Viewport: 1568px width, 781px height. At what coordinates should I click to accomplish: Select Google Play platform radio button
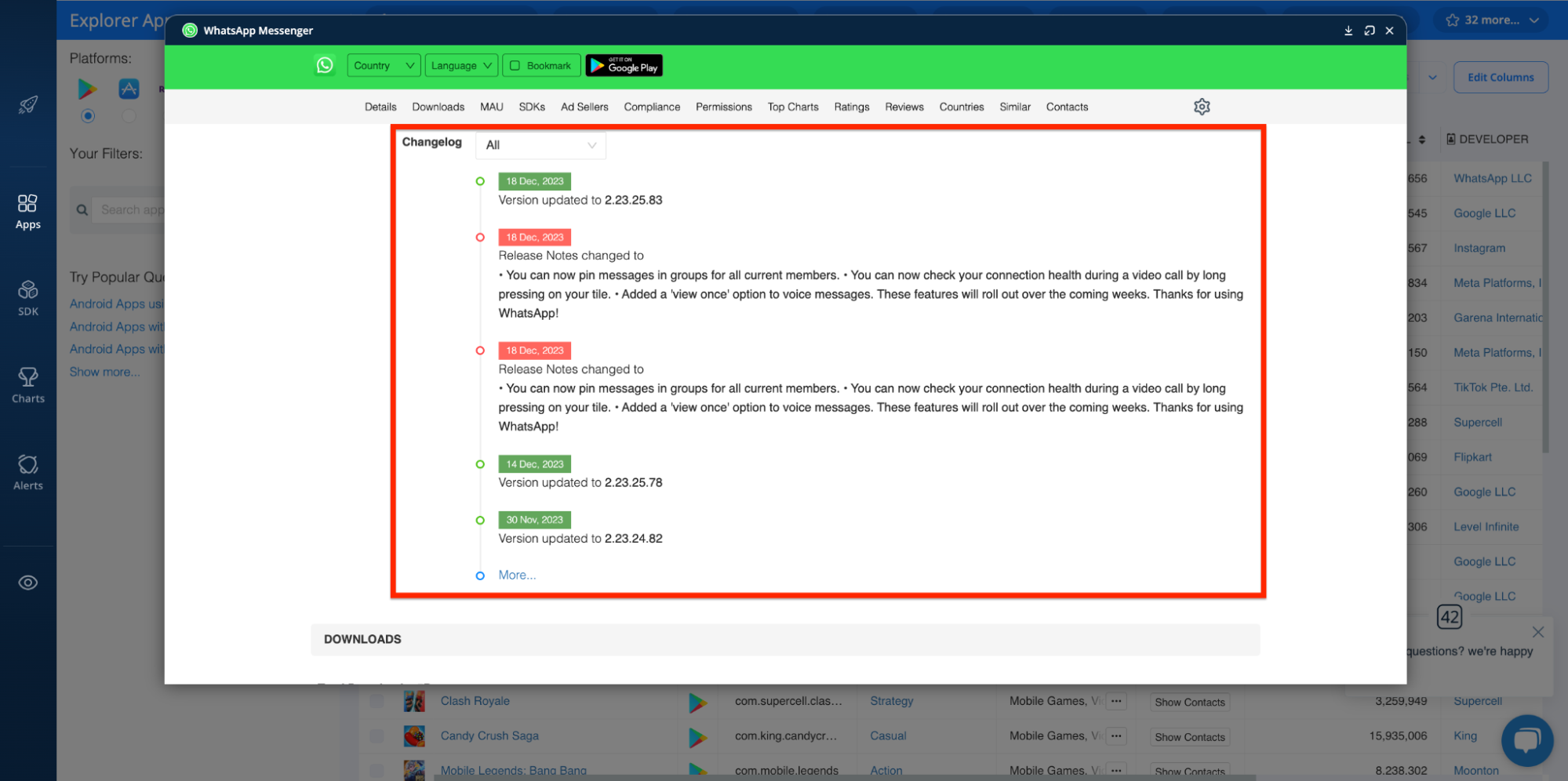[88, 116]
